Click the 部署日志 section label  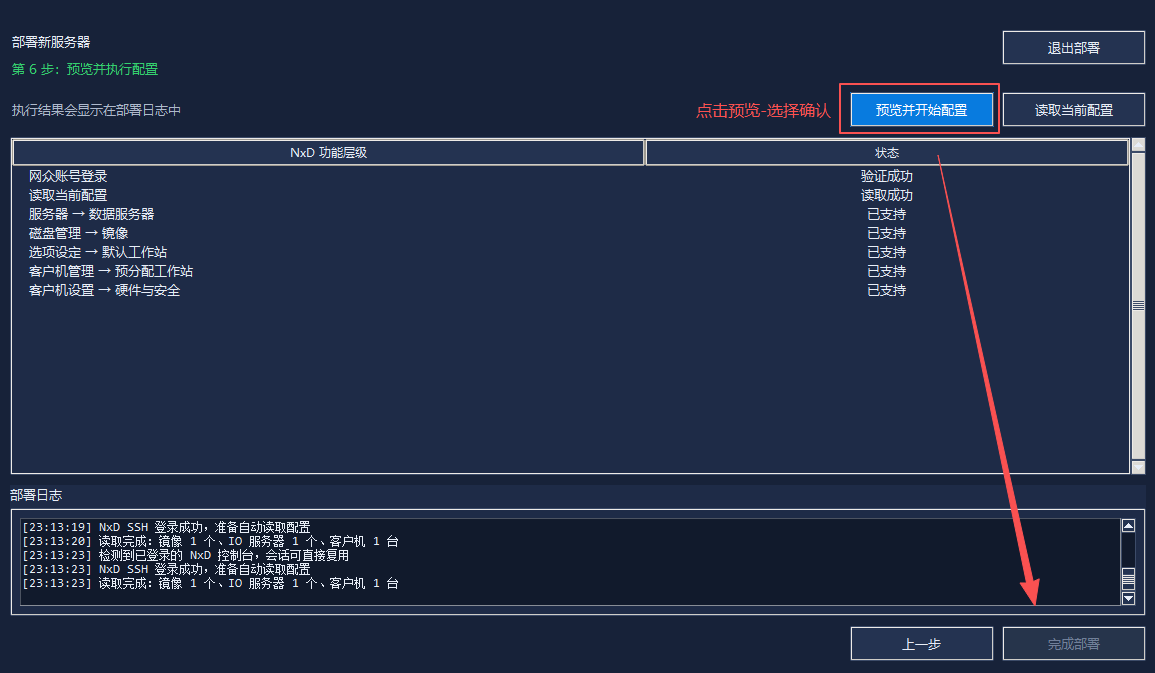(36, 495)
